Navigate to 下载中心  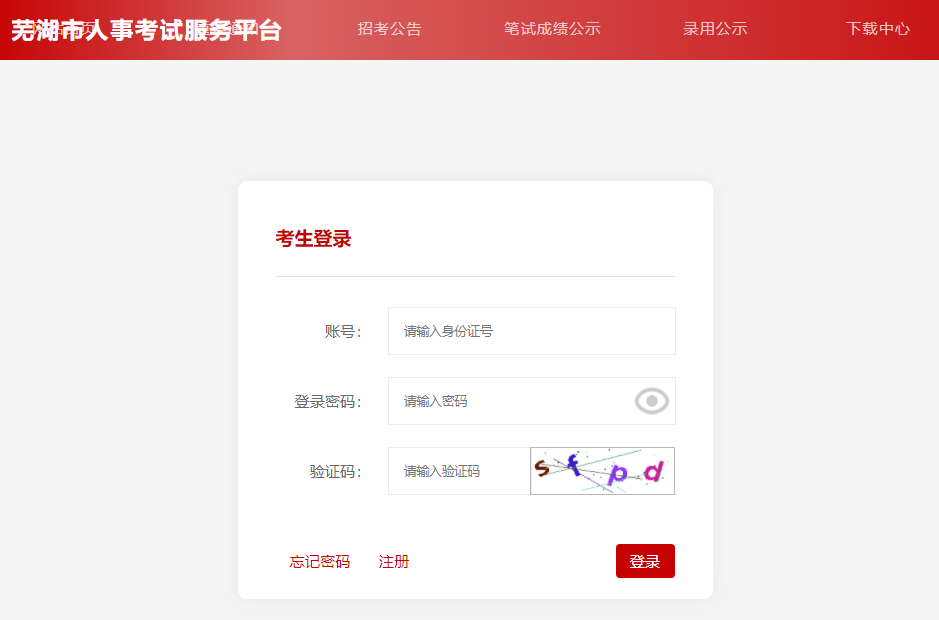[877, 29]
